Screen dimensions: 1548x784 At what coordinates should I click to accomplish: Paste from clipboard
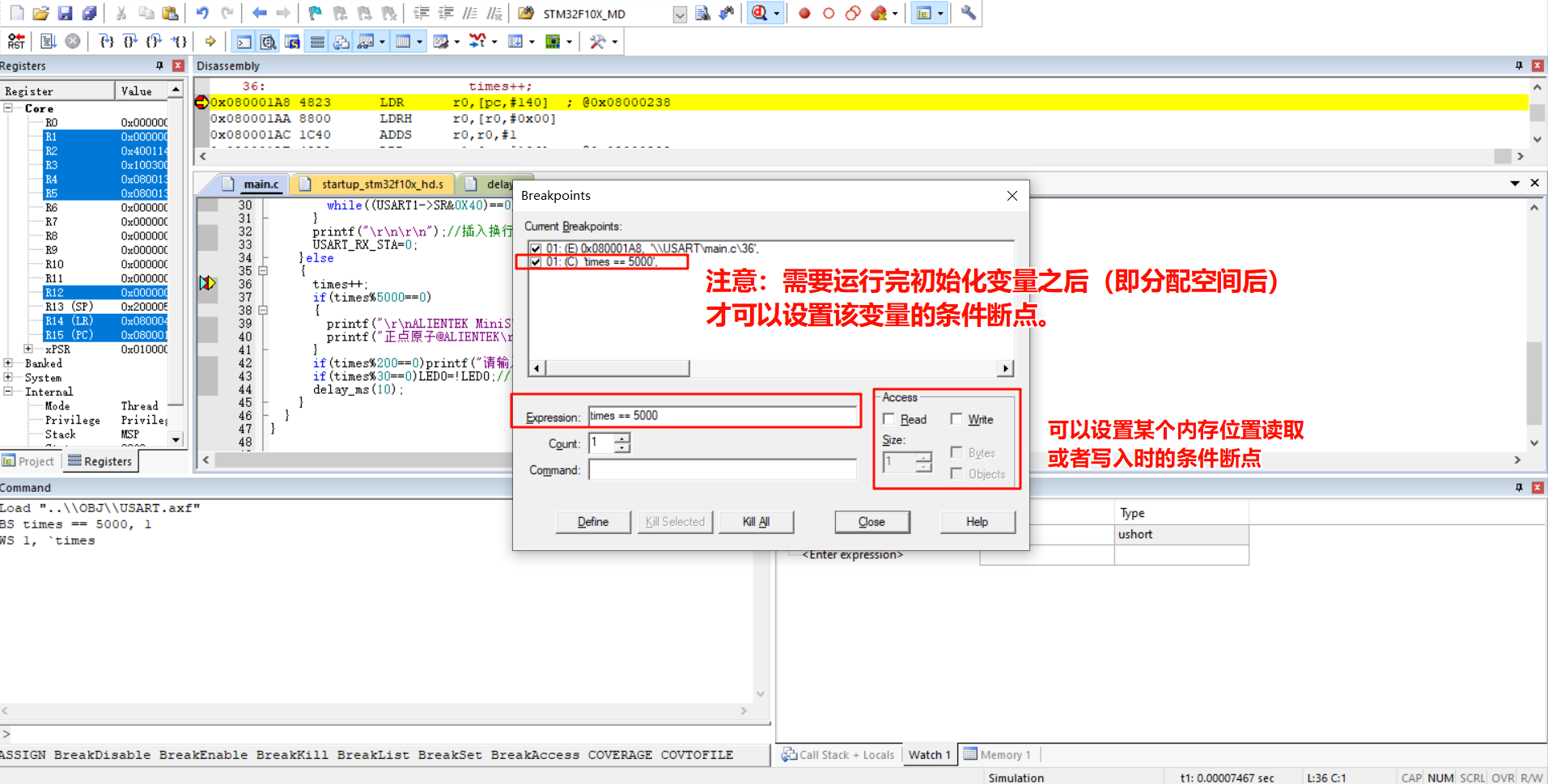tap(170, 13)
